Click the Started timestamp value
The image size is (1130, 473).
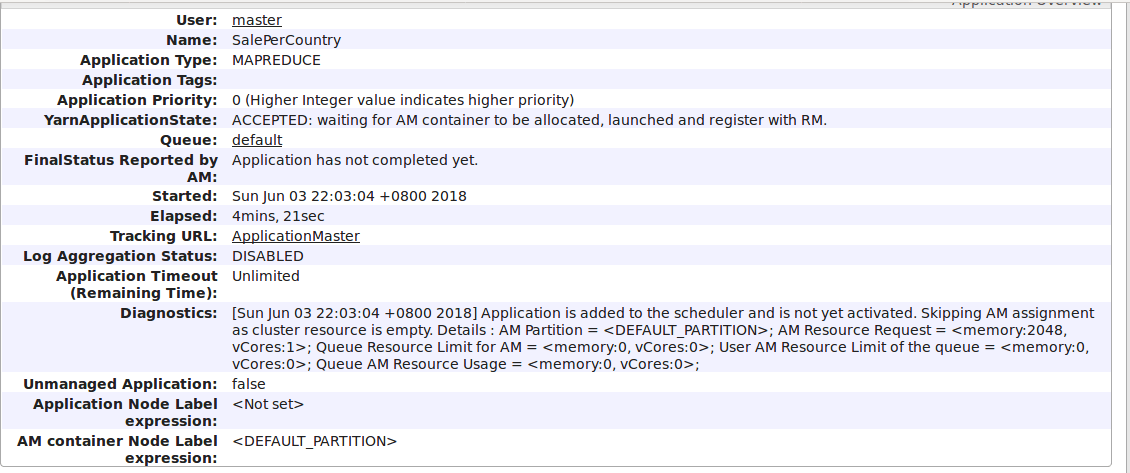click(349, 196)
